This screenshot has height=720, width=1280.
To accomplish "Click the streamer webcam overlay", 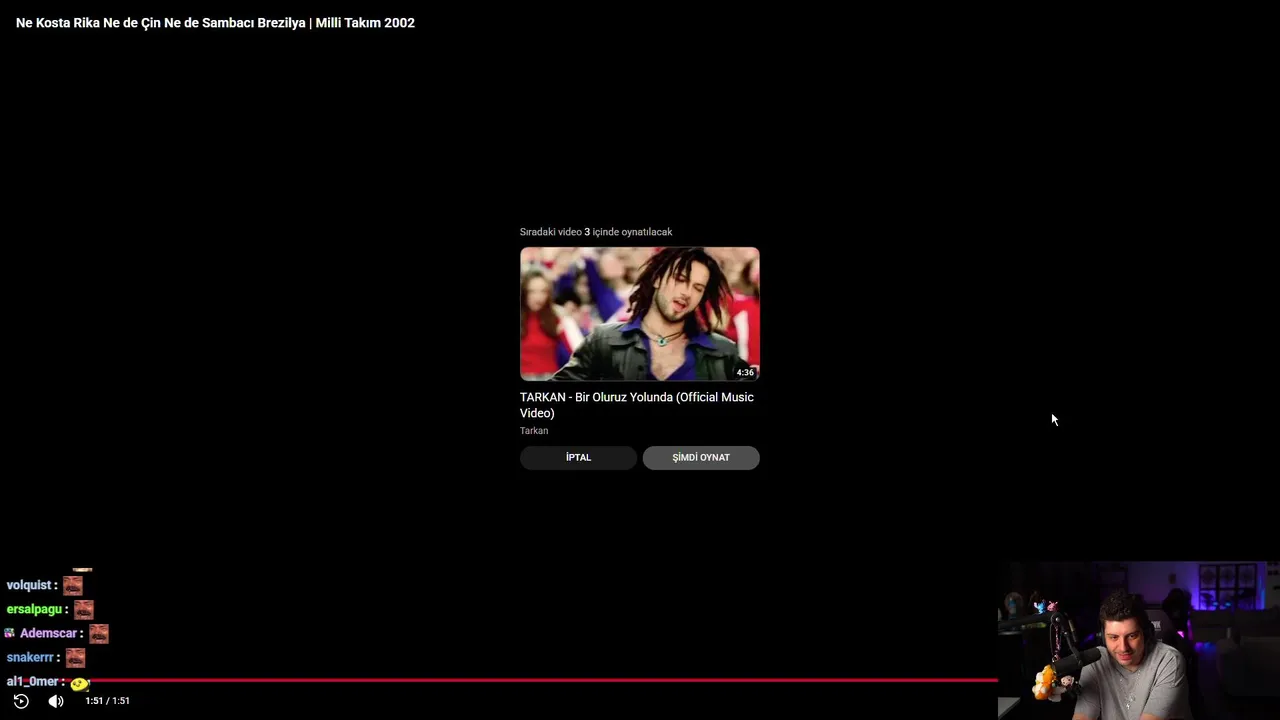I will pyautogui.click(x=1139, y=640).
